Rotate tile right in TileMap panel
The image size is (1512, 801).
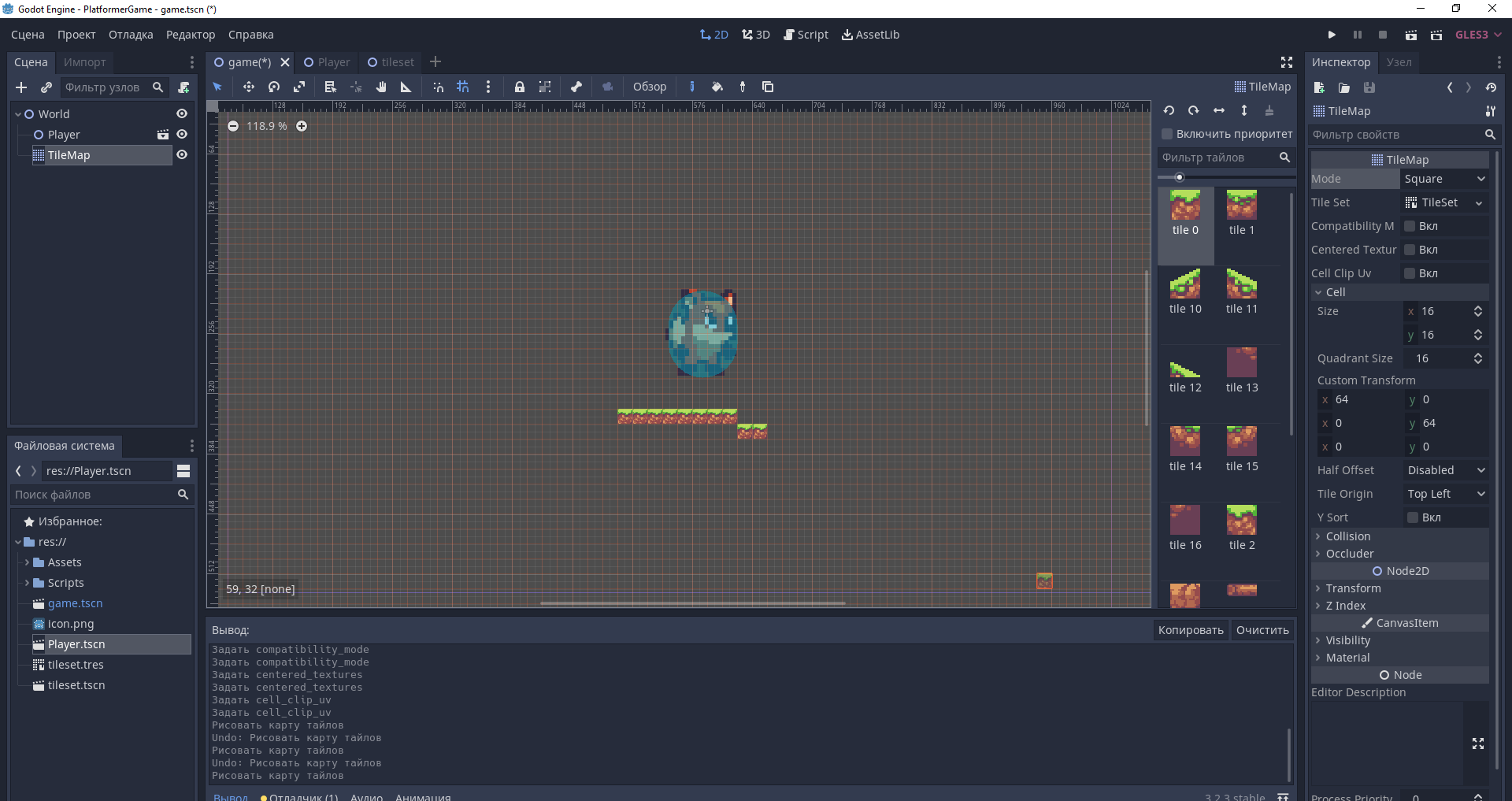1194,110
